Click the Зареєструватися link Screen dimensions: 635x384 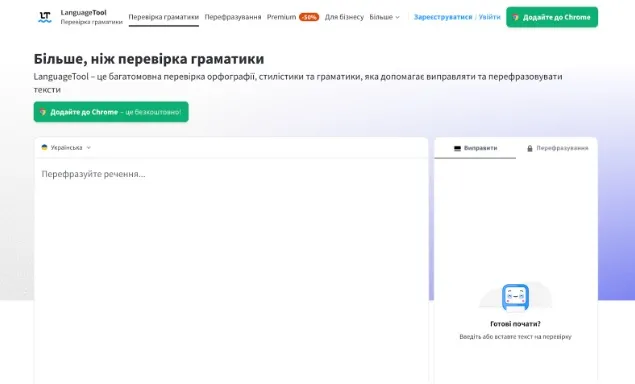point(443,17)
